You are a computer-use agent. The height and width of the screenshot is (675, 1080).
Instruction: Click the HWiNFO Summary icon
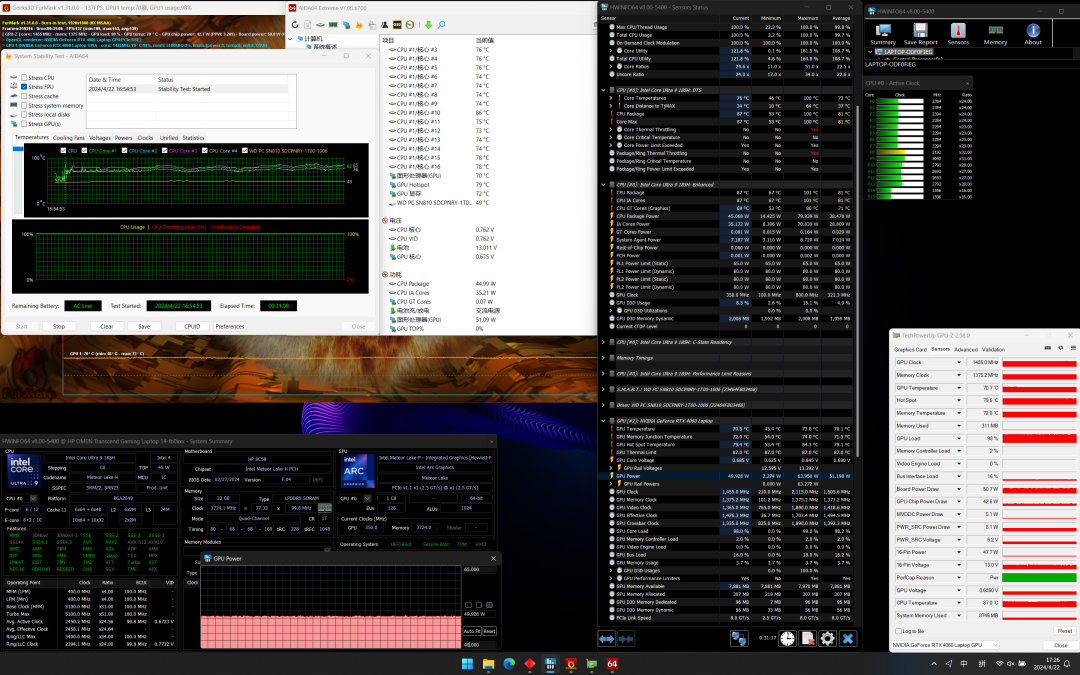click(x=883, y=31)
